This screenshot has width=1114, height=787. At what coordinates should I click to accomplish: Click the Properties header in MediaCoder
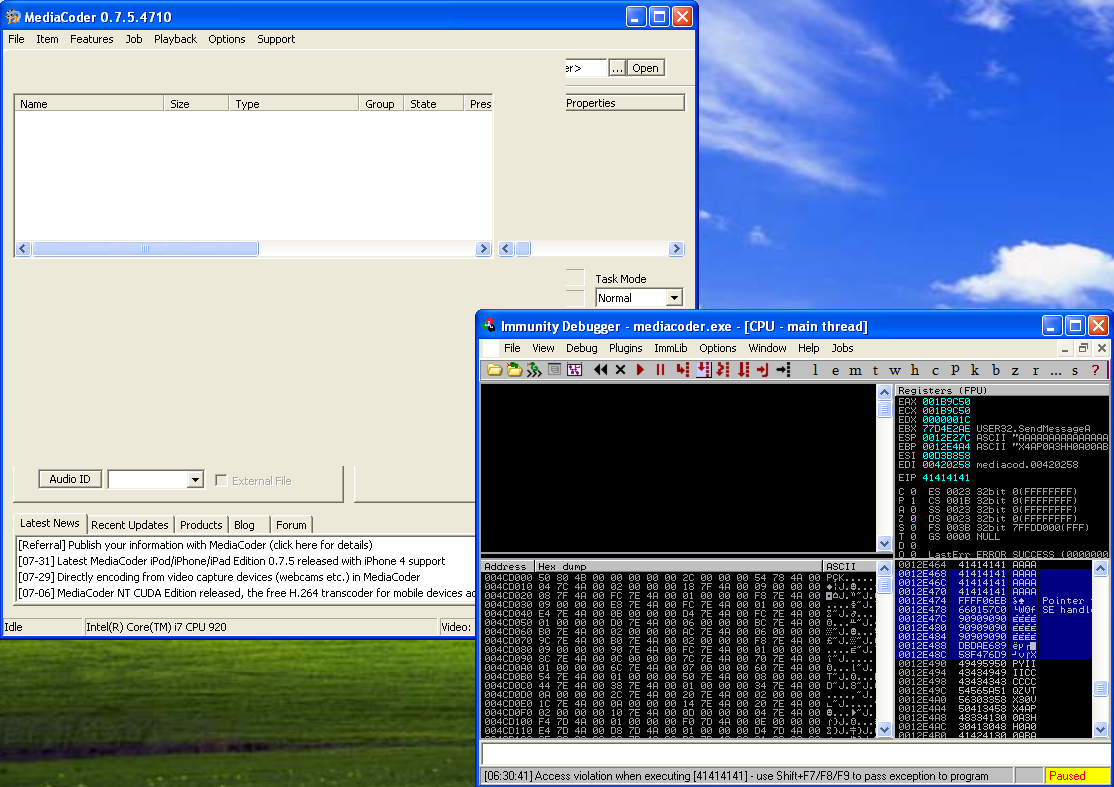click(x=625, y=103)
